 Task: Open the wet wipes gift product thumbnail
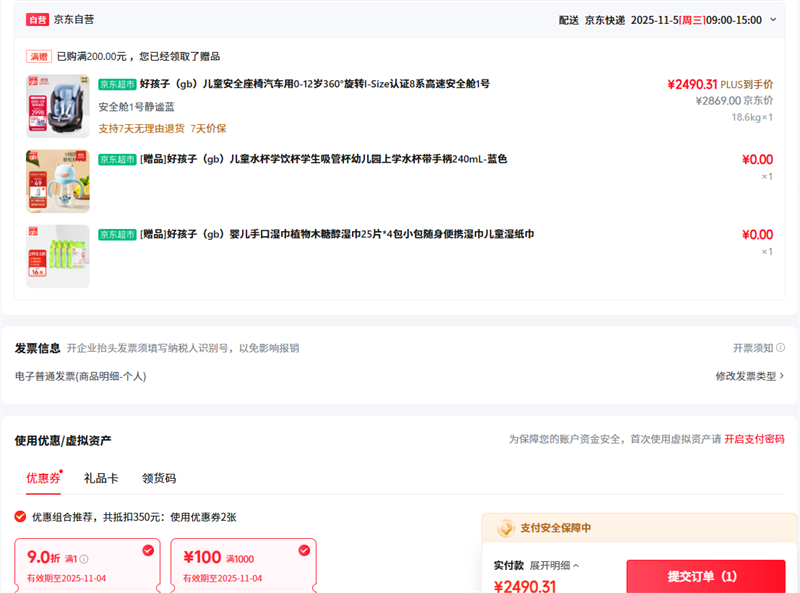pyautogui.click(x=58, y=256)
